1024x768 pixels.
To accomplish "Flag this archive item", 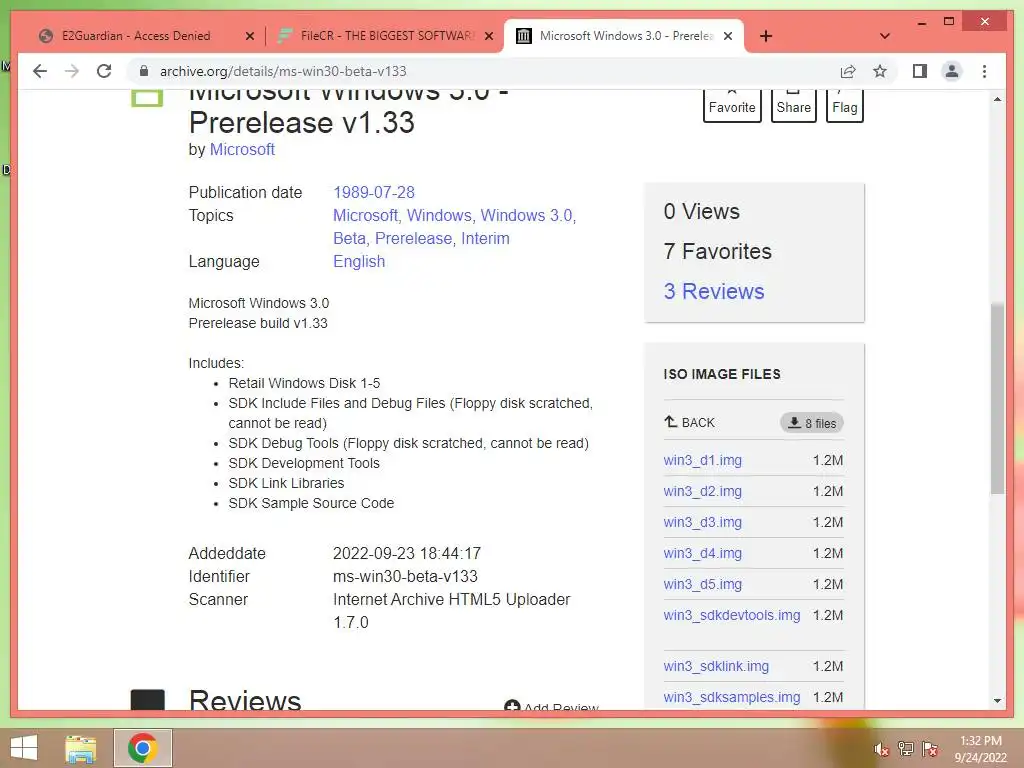I will tap(844, 104).
